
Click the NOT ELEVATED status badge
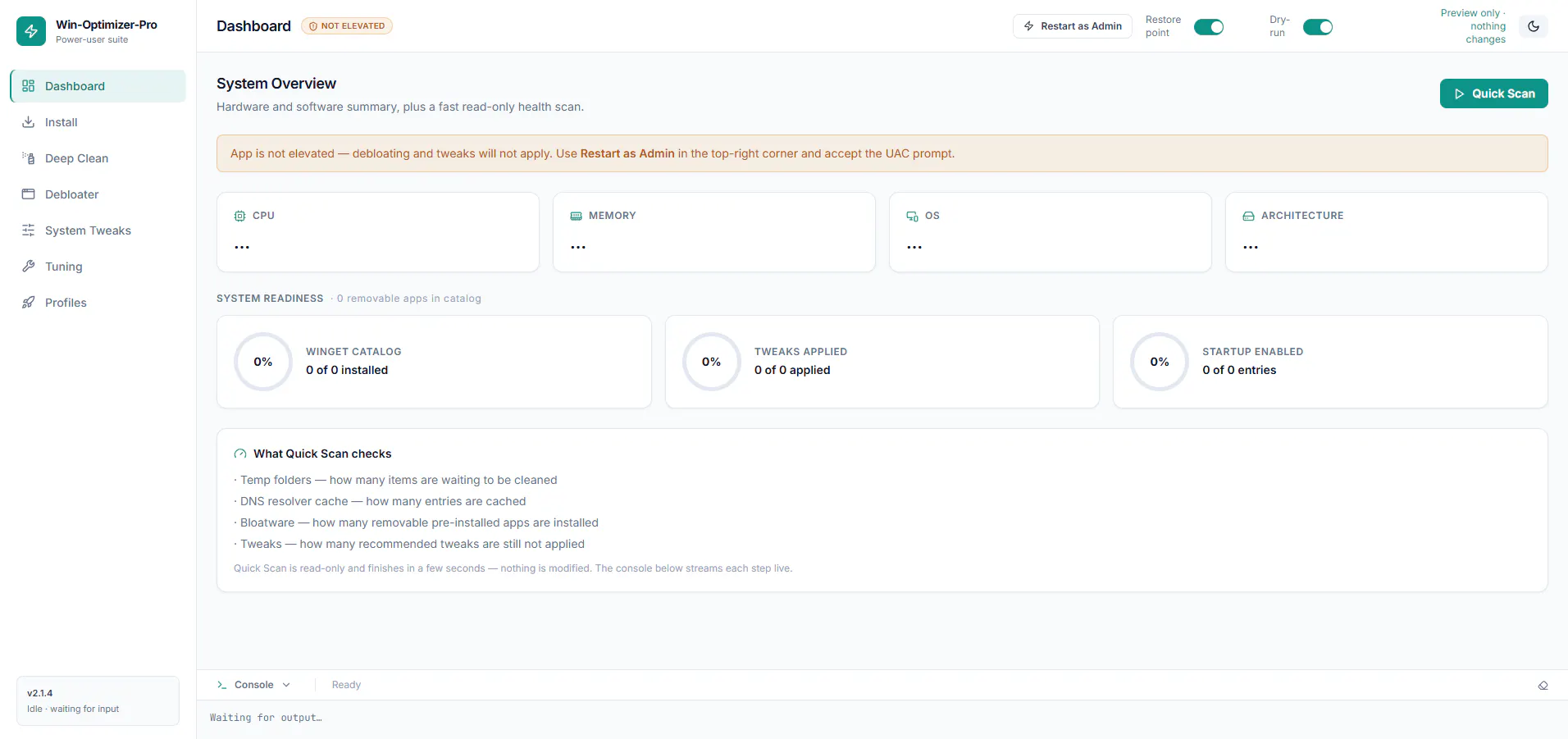click(347, 26)
